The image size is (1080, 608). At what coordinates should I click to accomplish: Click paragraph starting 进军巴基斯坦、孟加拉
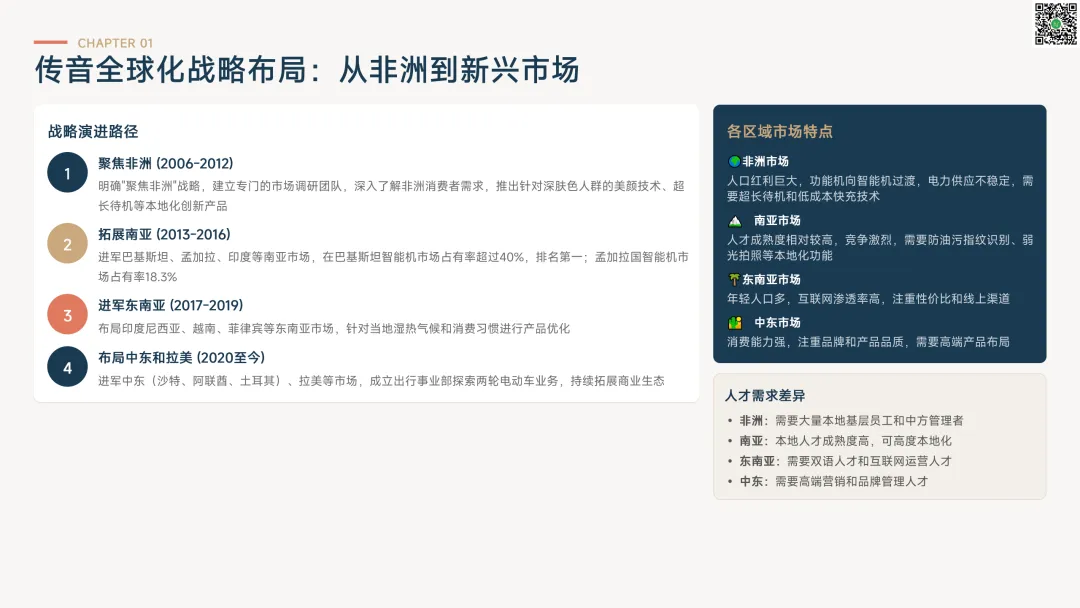point(393,266)
